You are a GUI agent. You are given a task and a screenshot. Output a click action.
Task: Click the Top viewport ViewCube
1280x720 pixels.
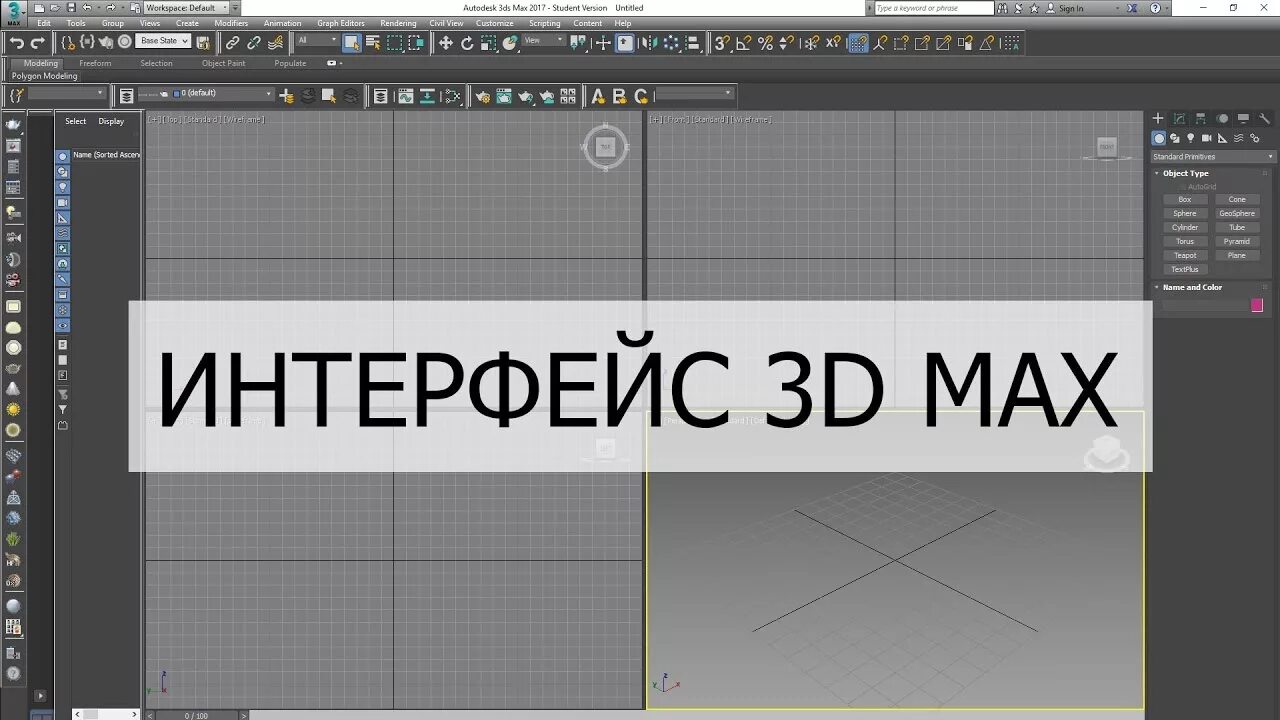coord(605,147)
